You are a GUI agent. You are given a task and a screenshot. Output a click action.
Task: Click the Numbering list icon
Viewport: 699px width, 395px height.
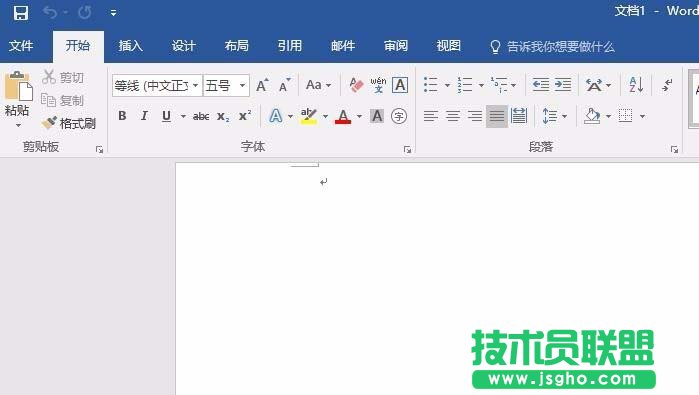click(465, 85)
